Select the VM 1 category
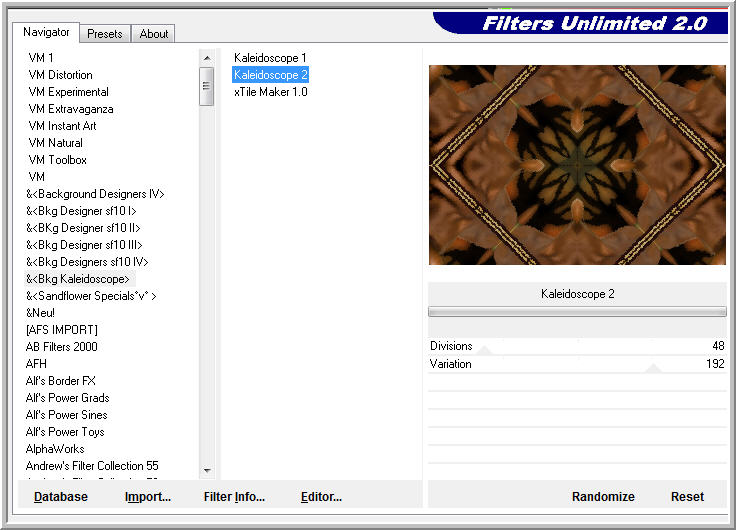The height and width of the screenshot is (530, 736). pos(41,58)
